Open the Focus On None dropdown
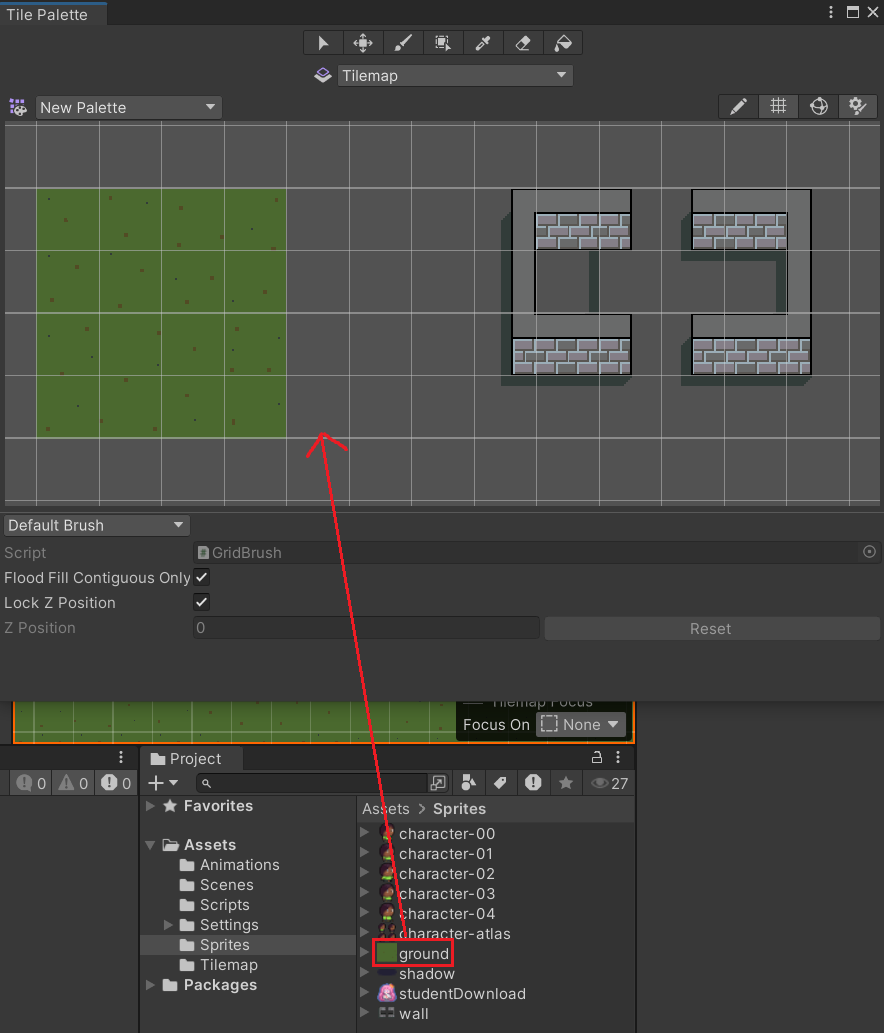Viewport: 884px width, 1033px height. coord(580,725)
